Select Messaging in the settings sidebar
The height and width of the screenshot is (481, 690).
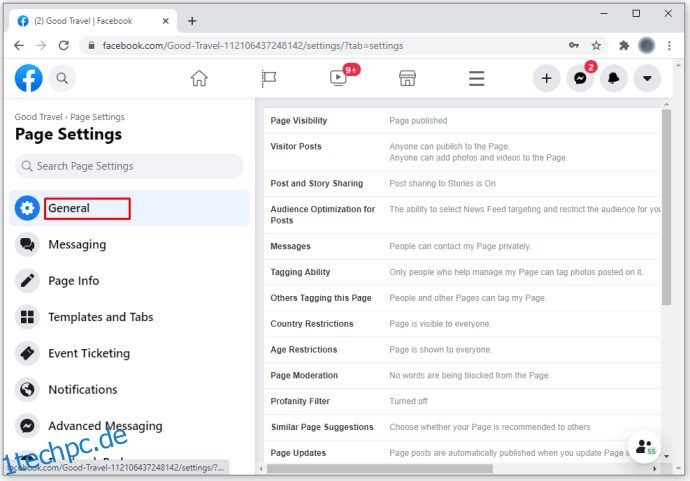(129, 244)
